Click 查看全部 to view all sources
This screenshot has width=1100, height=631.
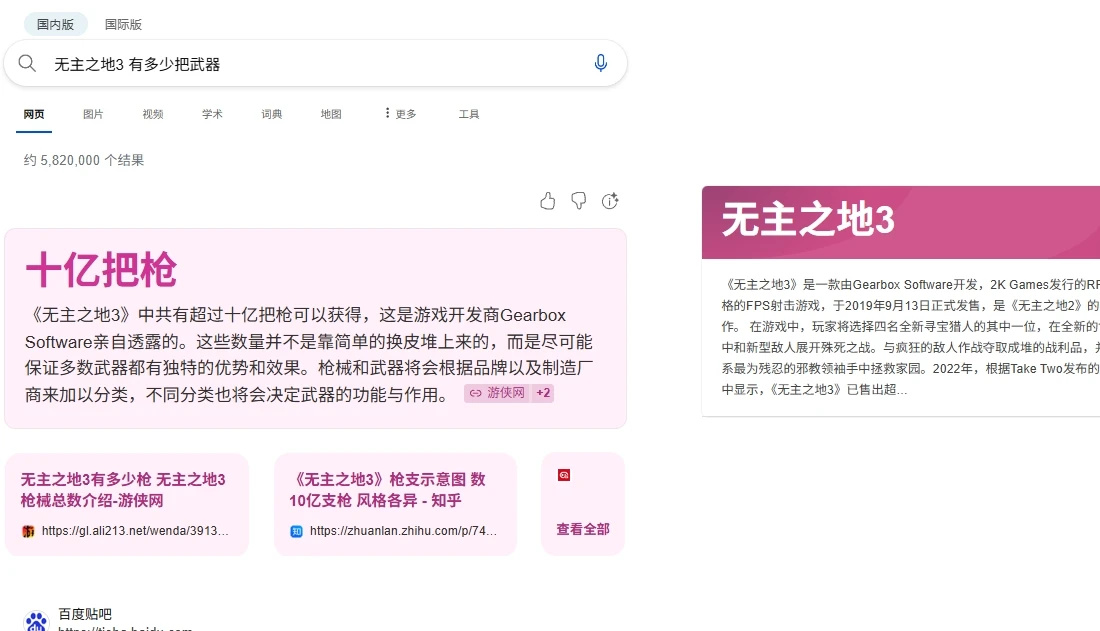tap(583, 529)
